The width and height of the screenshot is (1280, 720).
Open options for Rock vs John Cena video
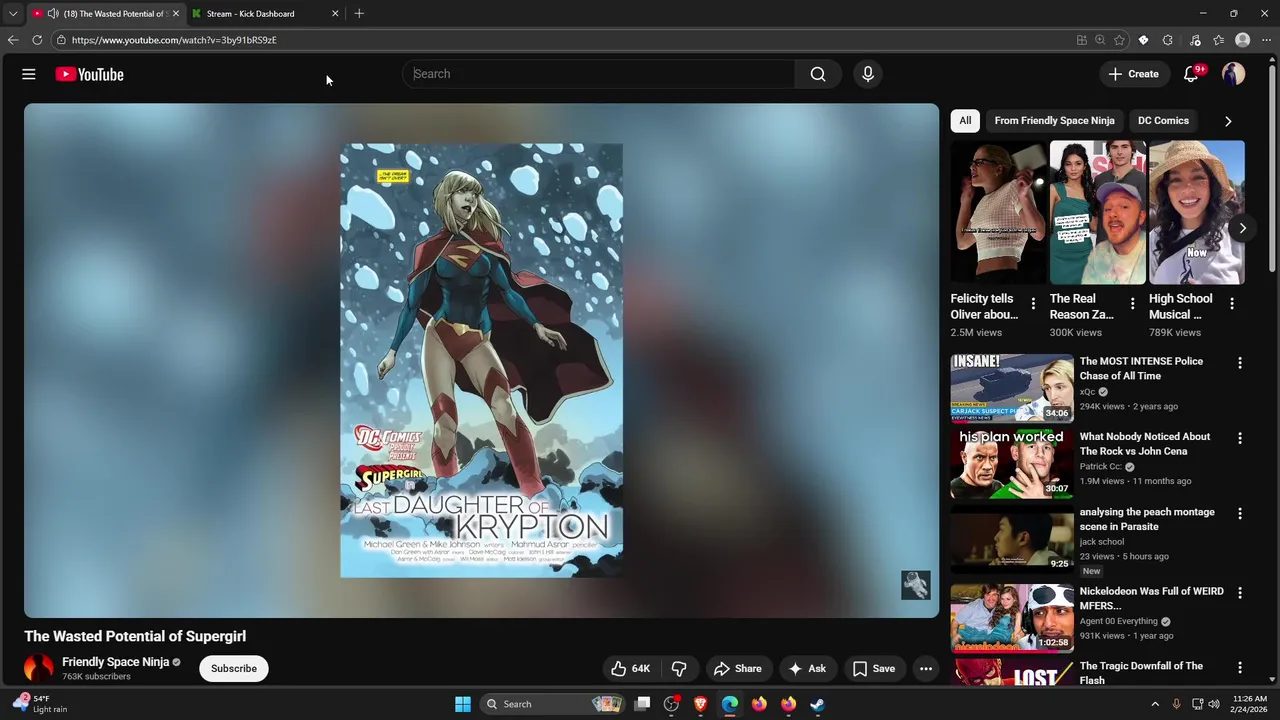pos(1240,438)
